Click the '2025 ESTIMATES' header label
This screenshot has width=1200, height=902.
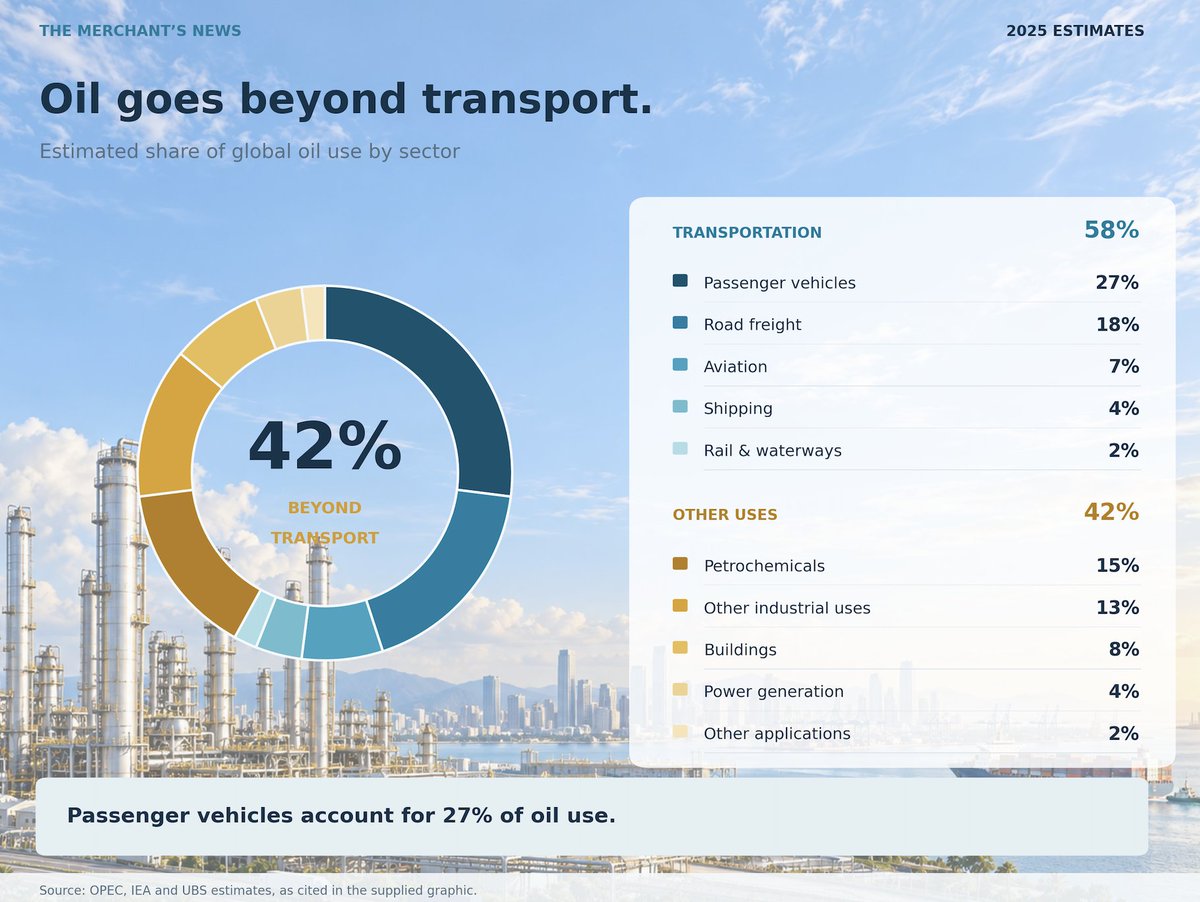point(1075,31)
